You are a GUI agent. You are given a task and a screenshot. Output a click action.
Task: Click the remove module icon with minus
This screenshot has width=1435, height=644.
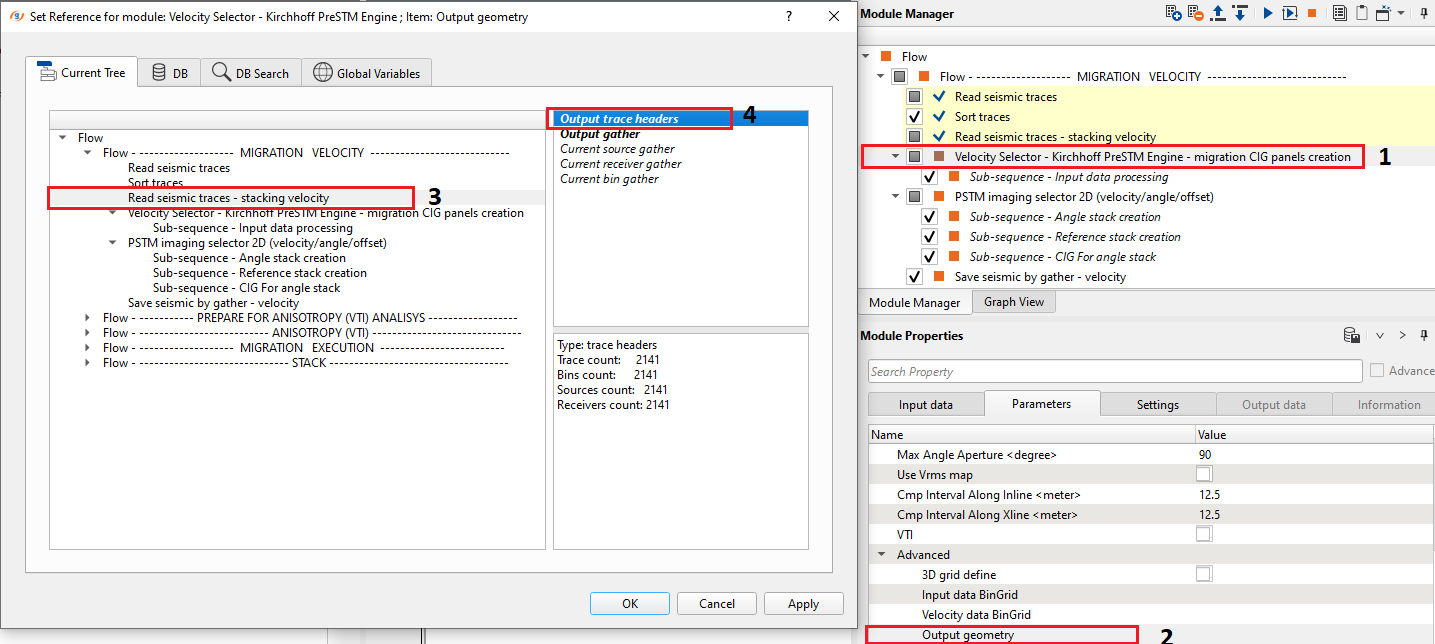pyautogui.click(x=1197, y=13)
